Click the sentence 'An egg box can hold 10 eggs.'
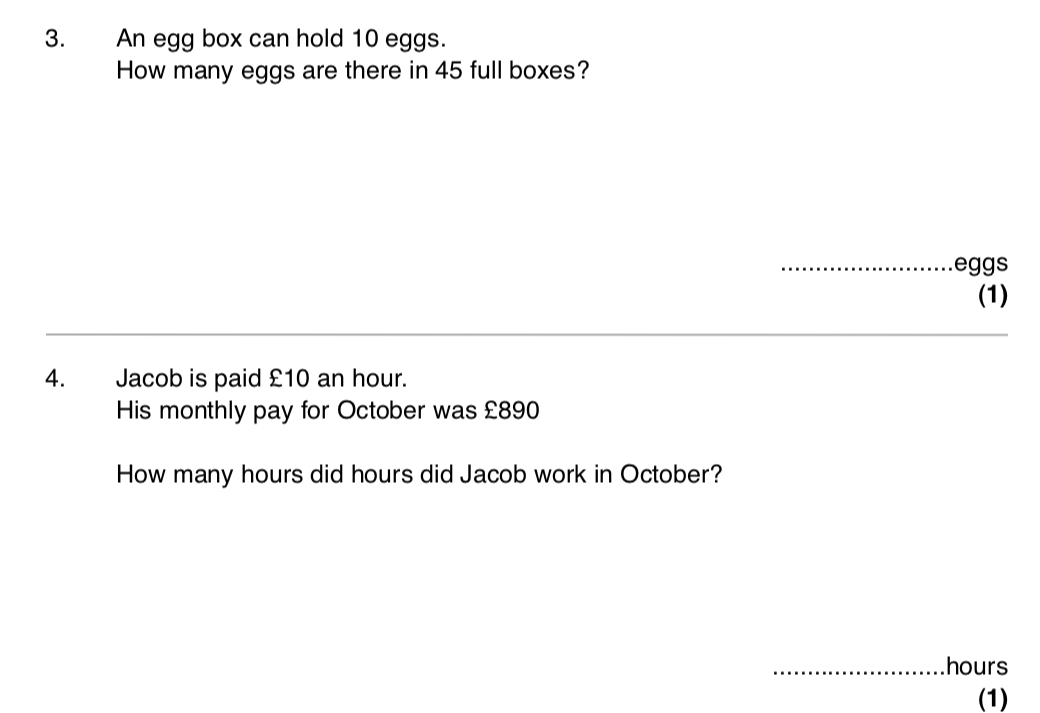Viewport: 1040px width, 713px height. (x=281, y=40)
